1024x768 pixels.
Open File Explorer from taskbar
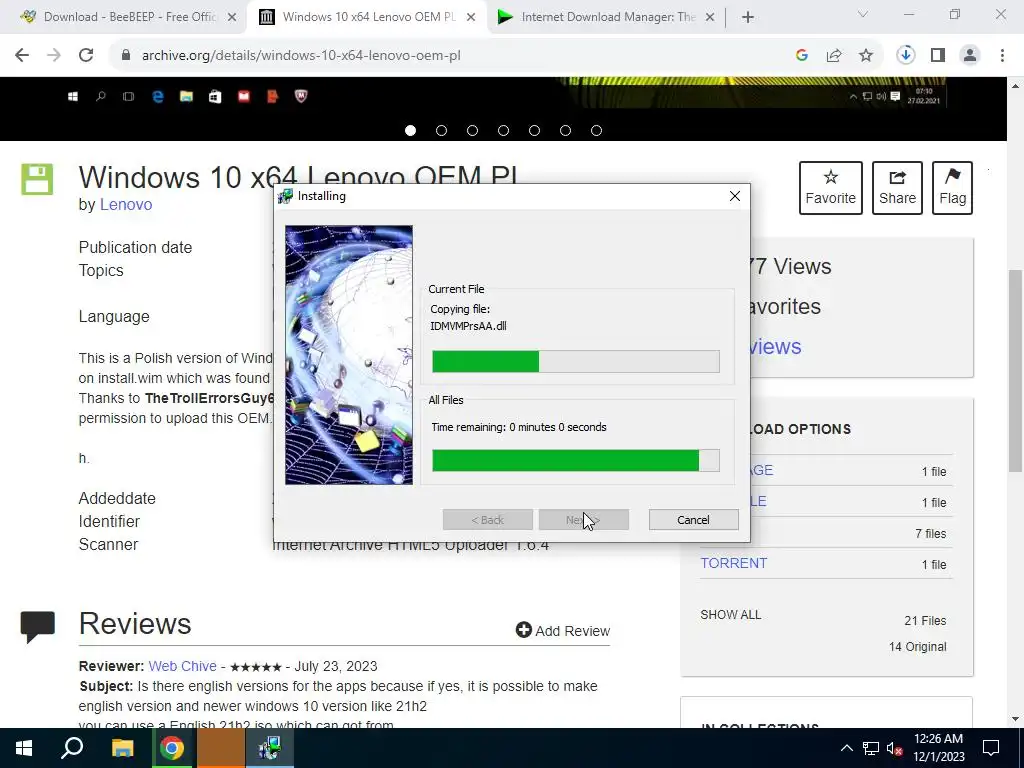[122, 748]
